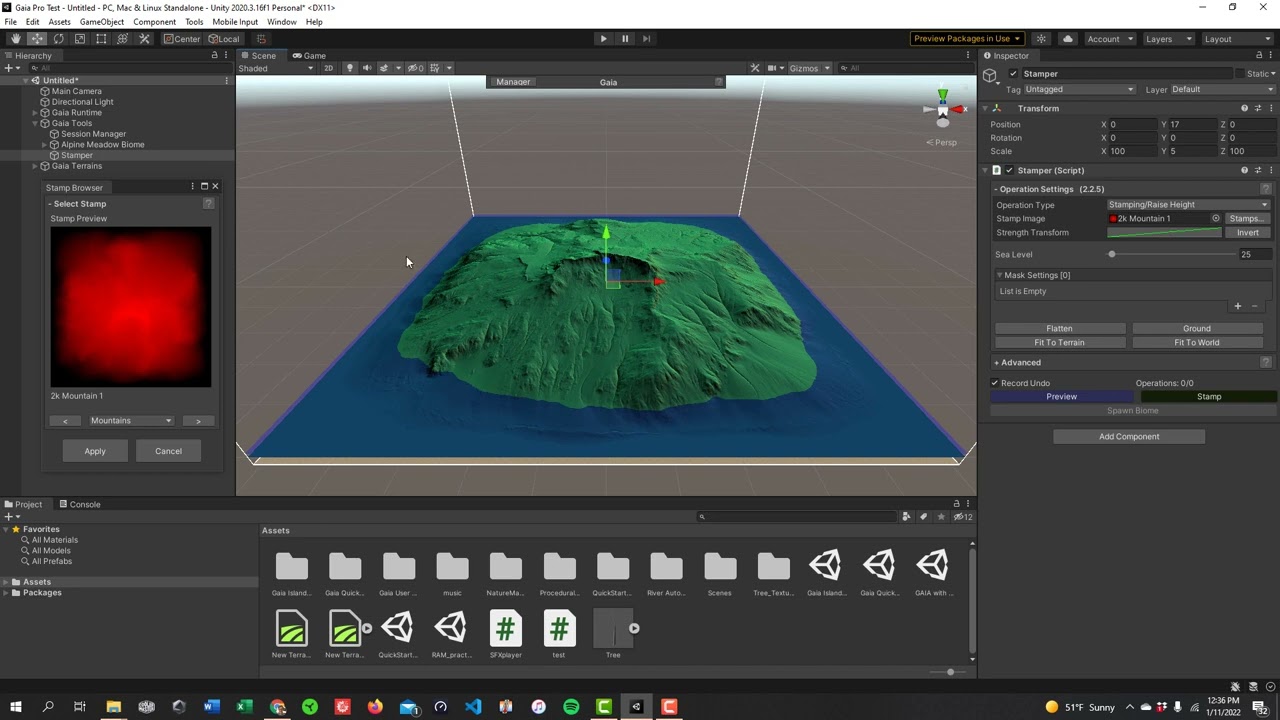
Task: Click Hierarchy create plus button
Action: 10,68
